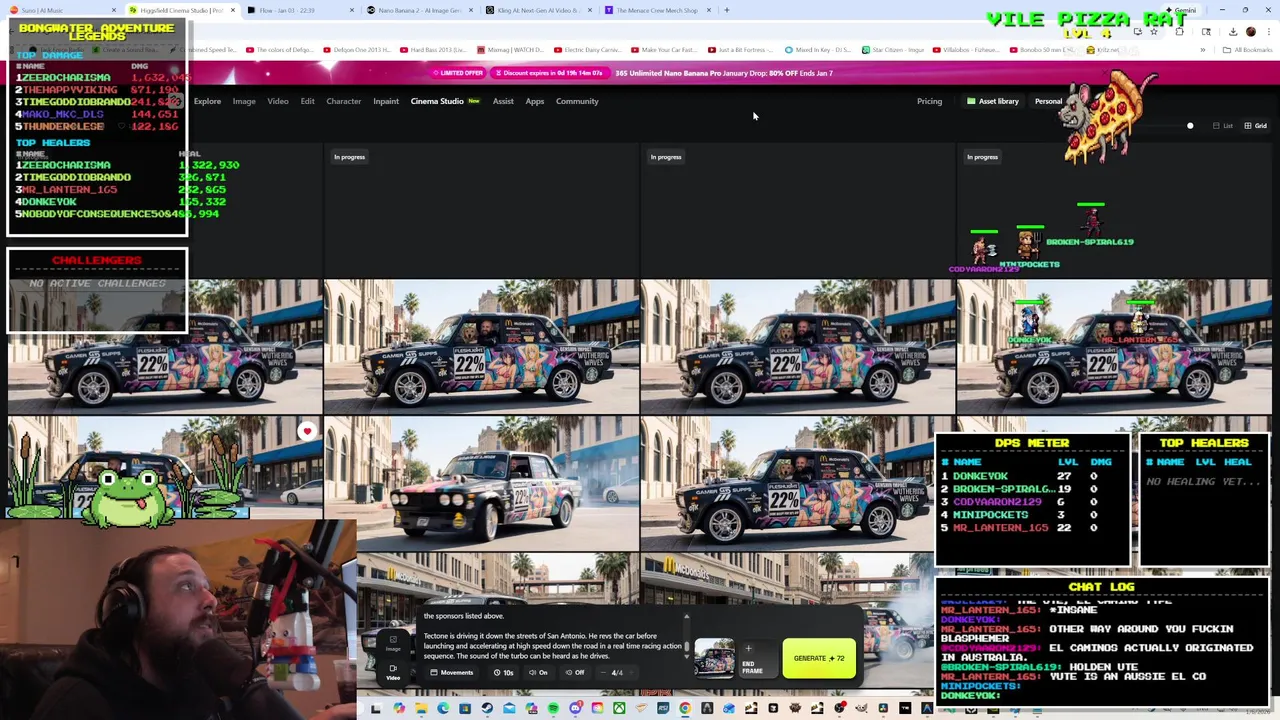Toggle the eye Off setting in prompt bar
1280x720 pixels.
click(575, 672)
